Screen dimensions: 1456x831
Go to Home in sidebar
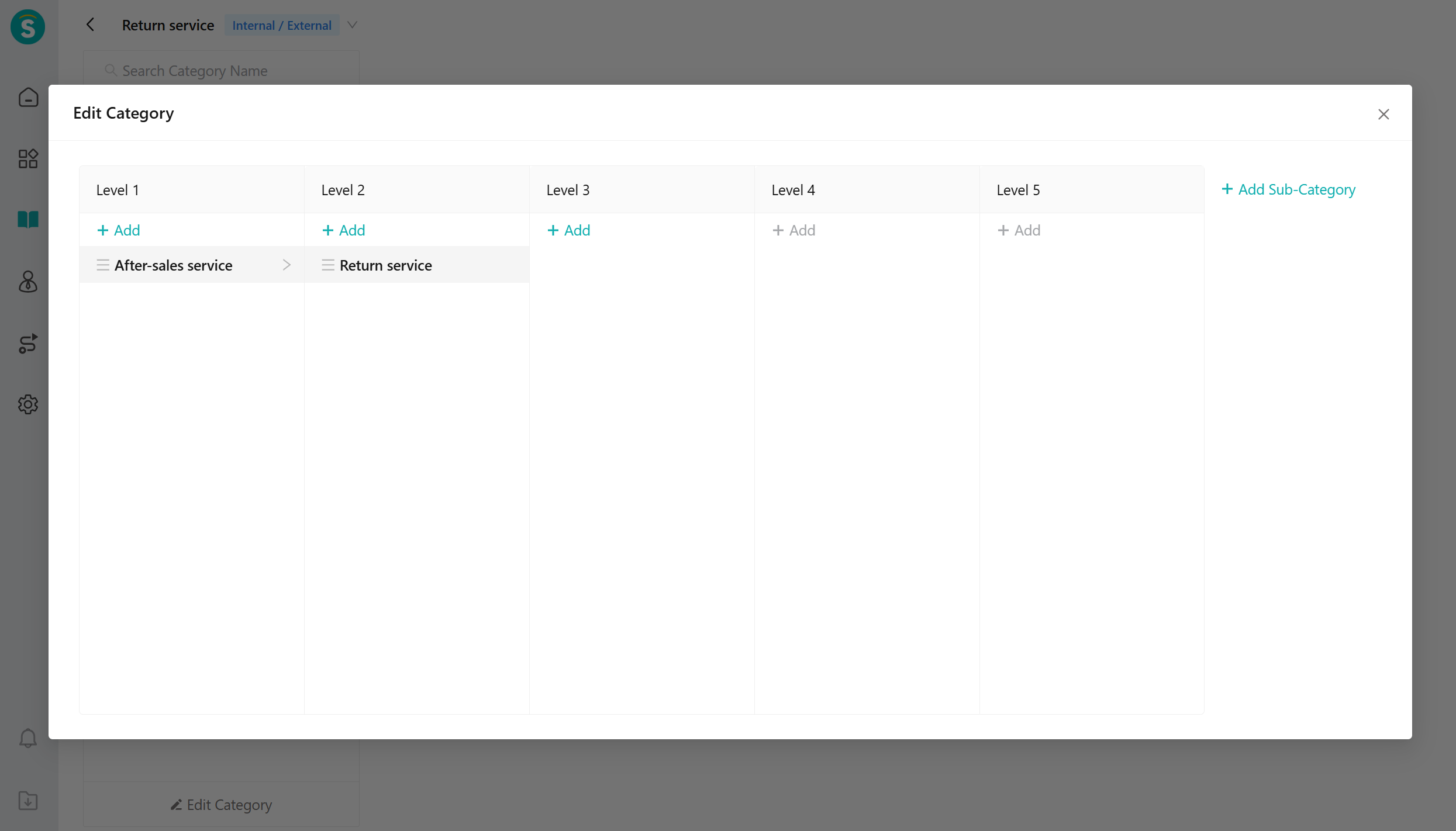27,97
